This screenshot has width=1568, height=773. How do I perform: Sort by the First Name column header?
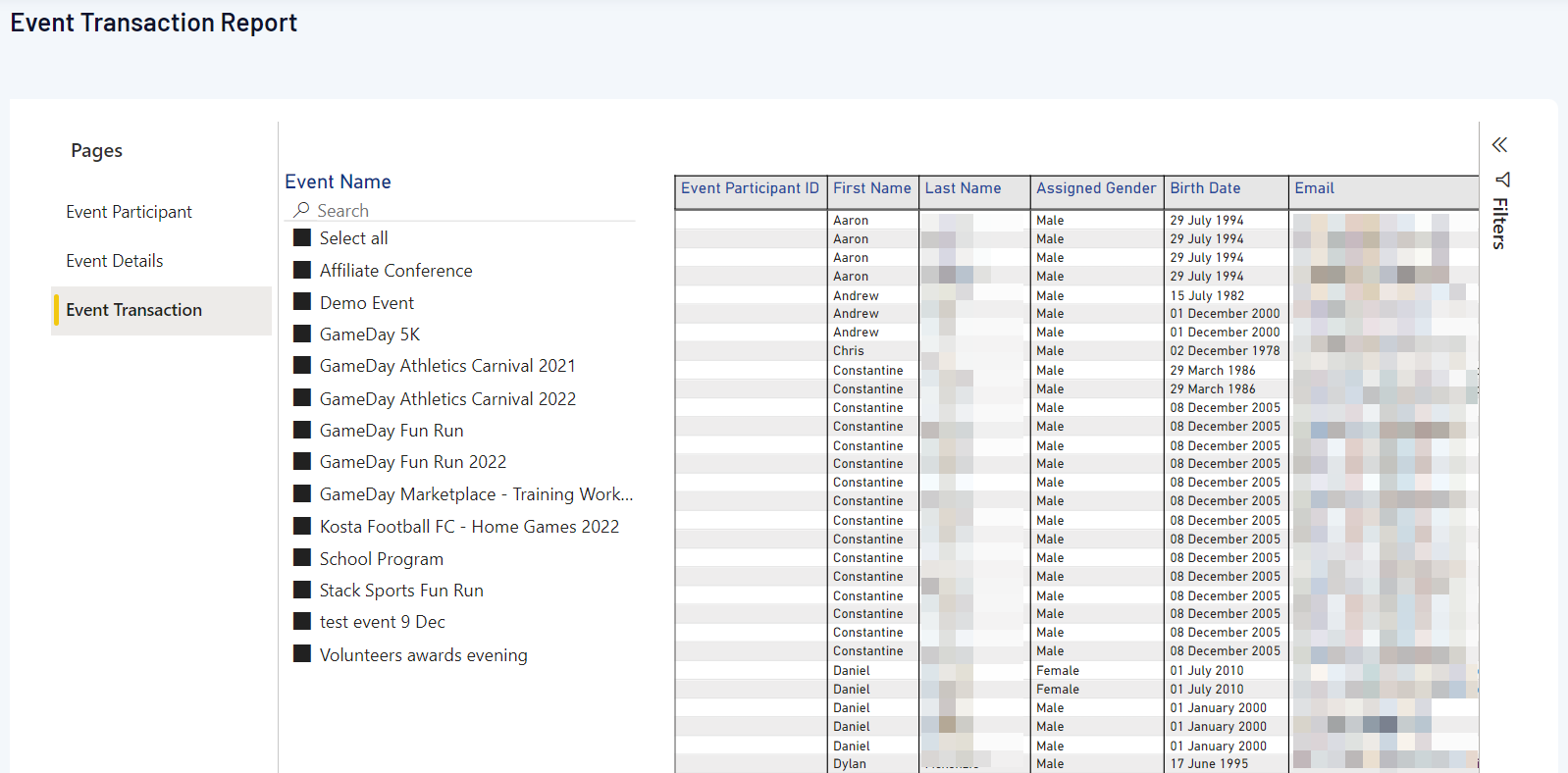[871, 188]
